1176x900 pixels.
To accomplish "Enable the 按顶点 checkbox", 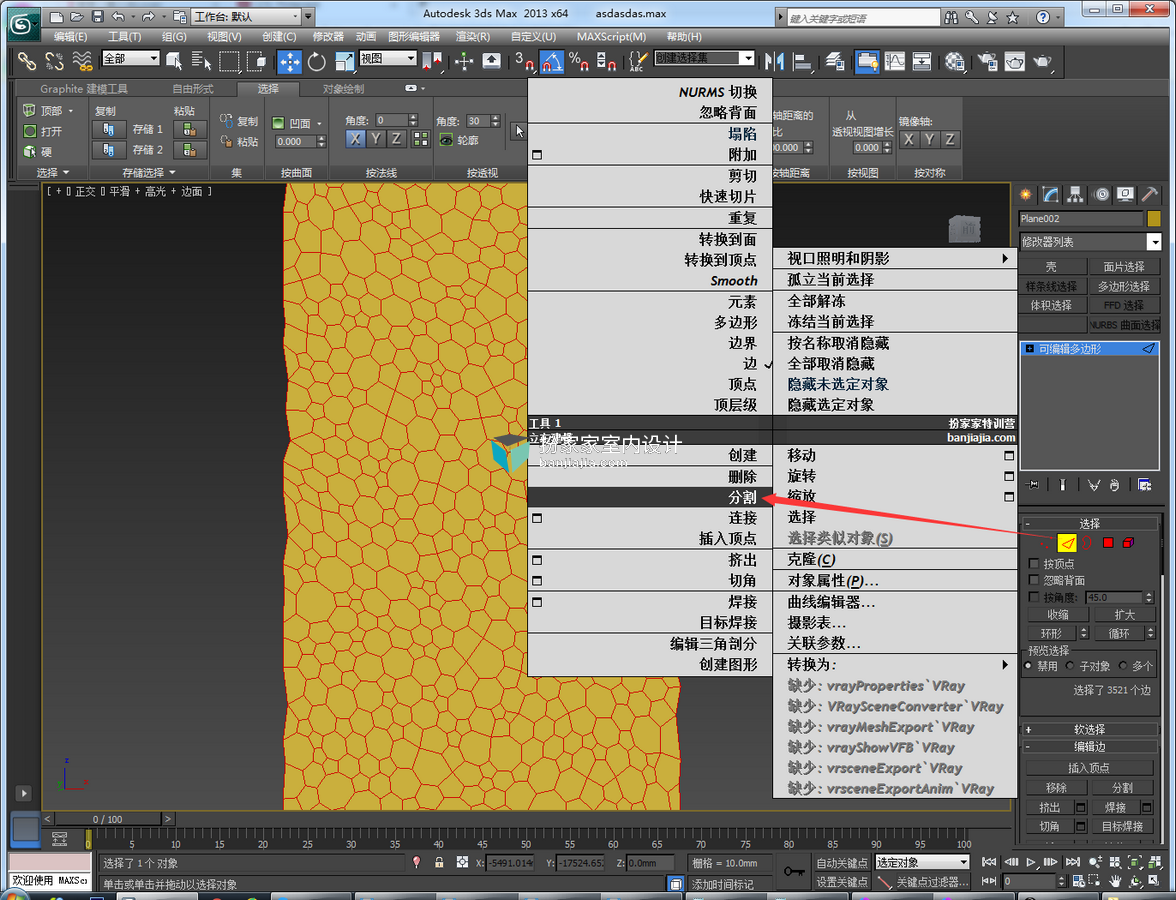I will (x=1034, y=563).
